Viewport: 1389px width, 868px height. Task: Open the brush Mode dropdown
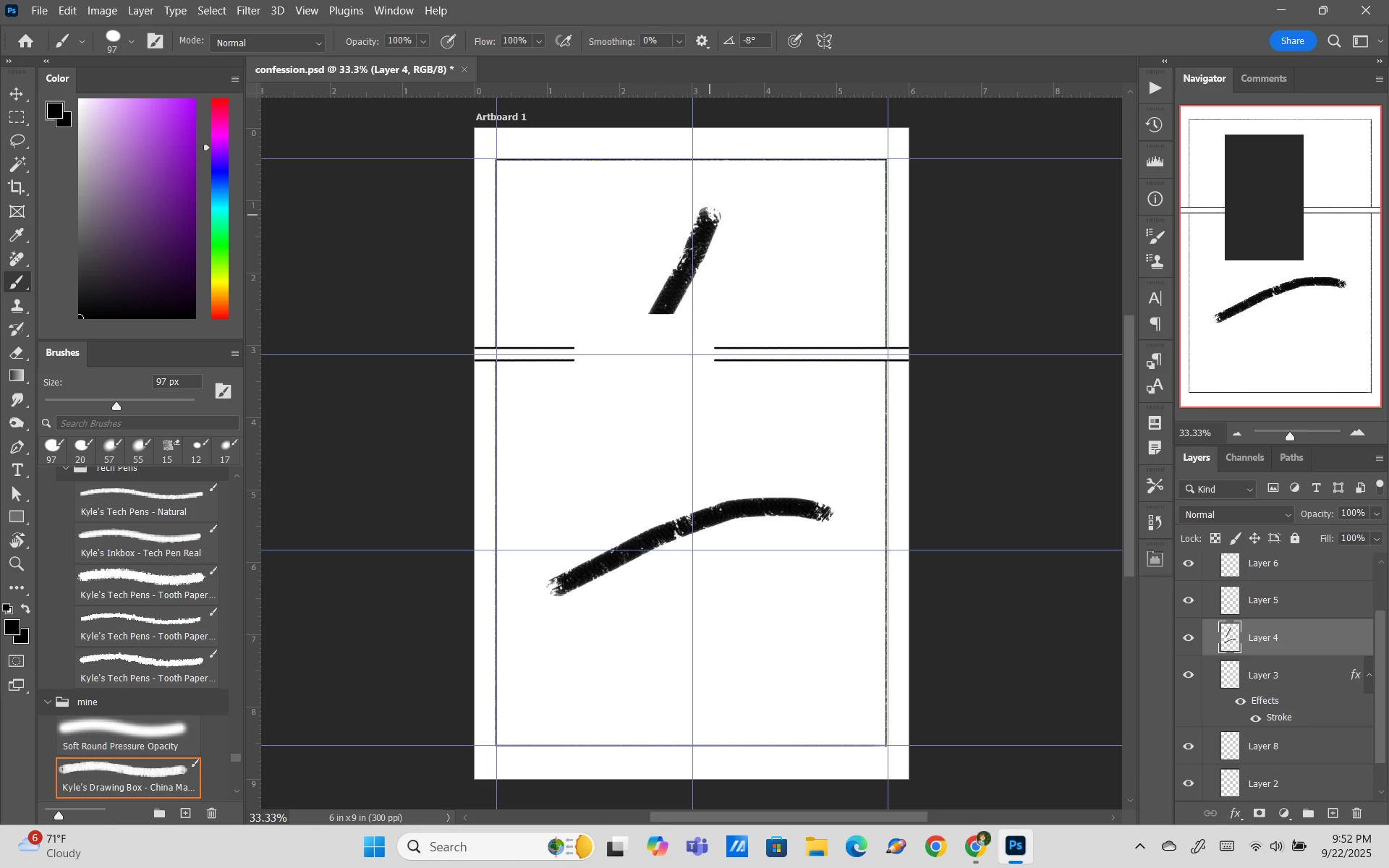(268, 43)
